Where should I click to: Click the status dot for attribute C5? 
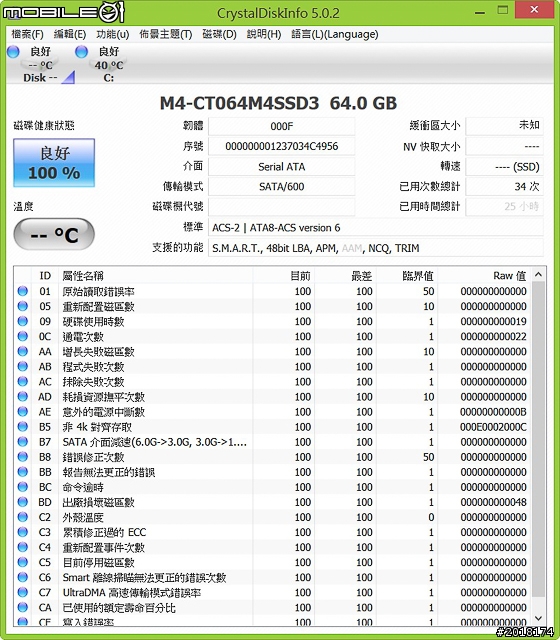tap(23, 562)
